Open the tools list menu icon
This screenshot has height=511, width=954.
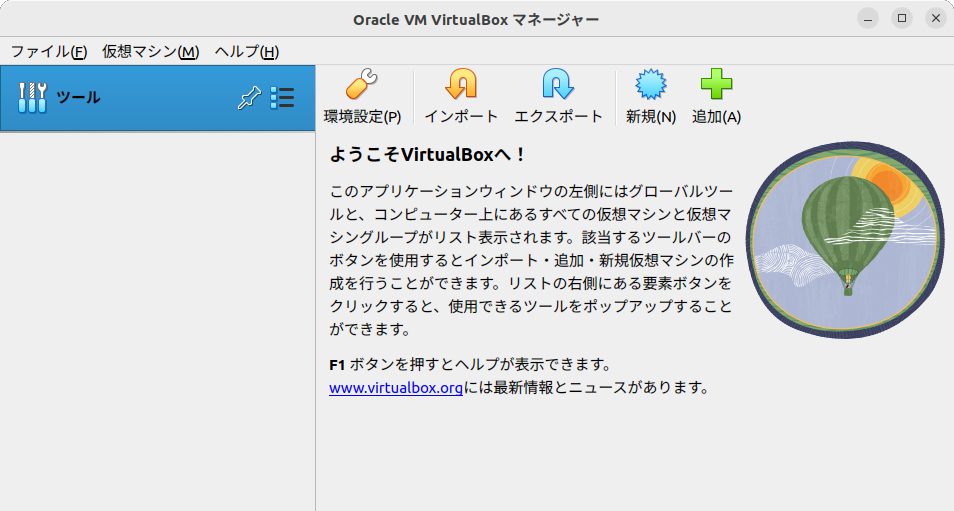[282, 97]
